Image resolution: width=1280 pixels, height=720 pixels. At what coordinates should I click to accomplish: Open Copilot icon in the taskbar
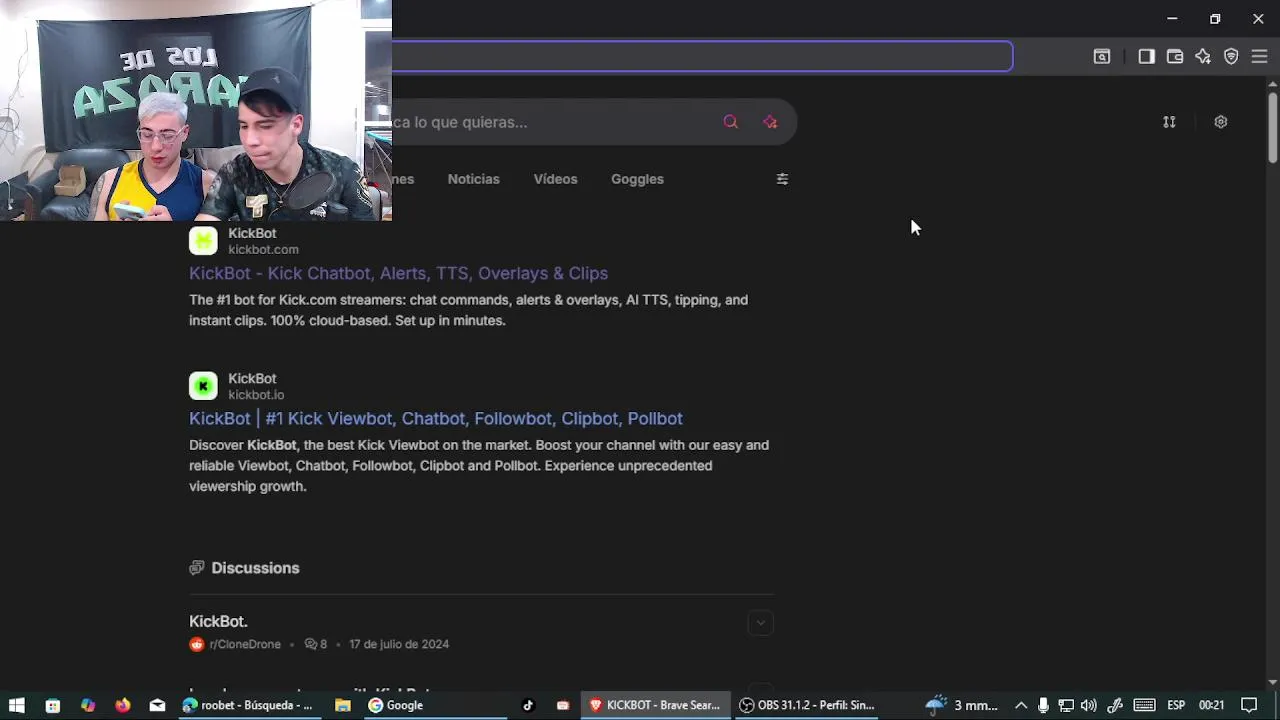(88, 705)
